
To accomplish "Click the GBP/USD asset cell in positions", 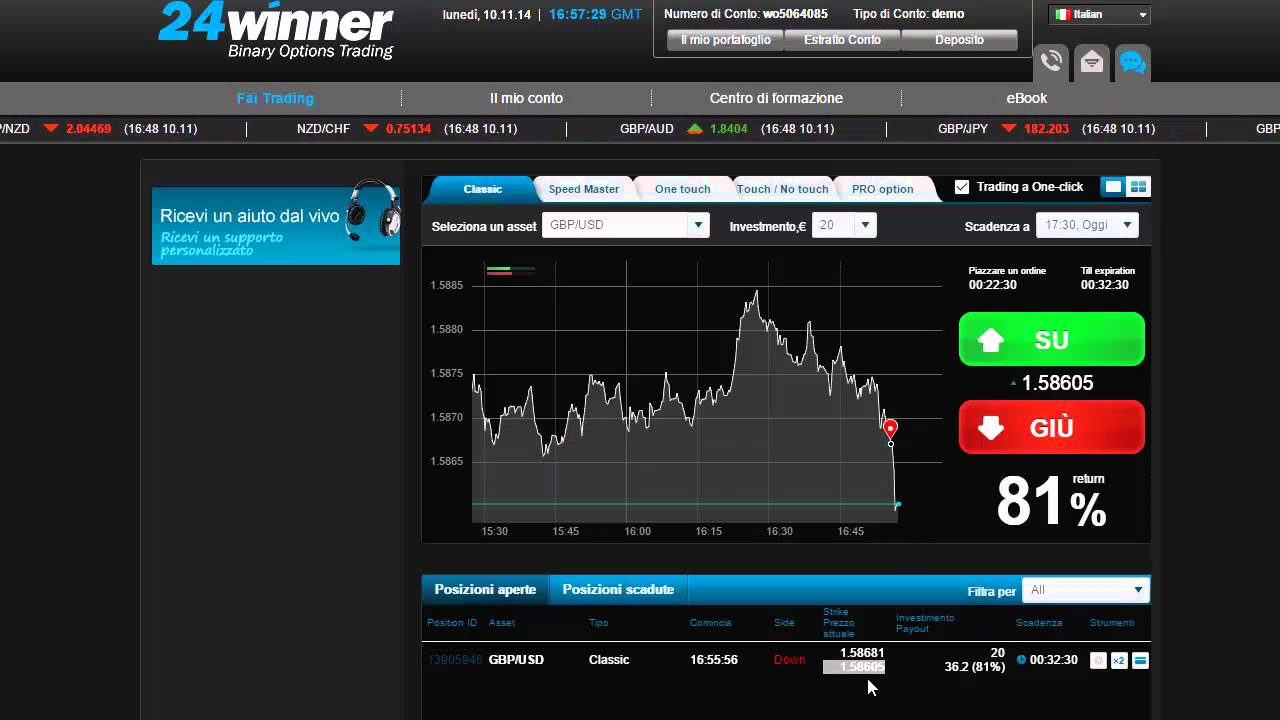I will coord(516,660).
